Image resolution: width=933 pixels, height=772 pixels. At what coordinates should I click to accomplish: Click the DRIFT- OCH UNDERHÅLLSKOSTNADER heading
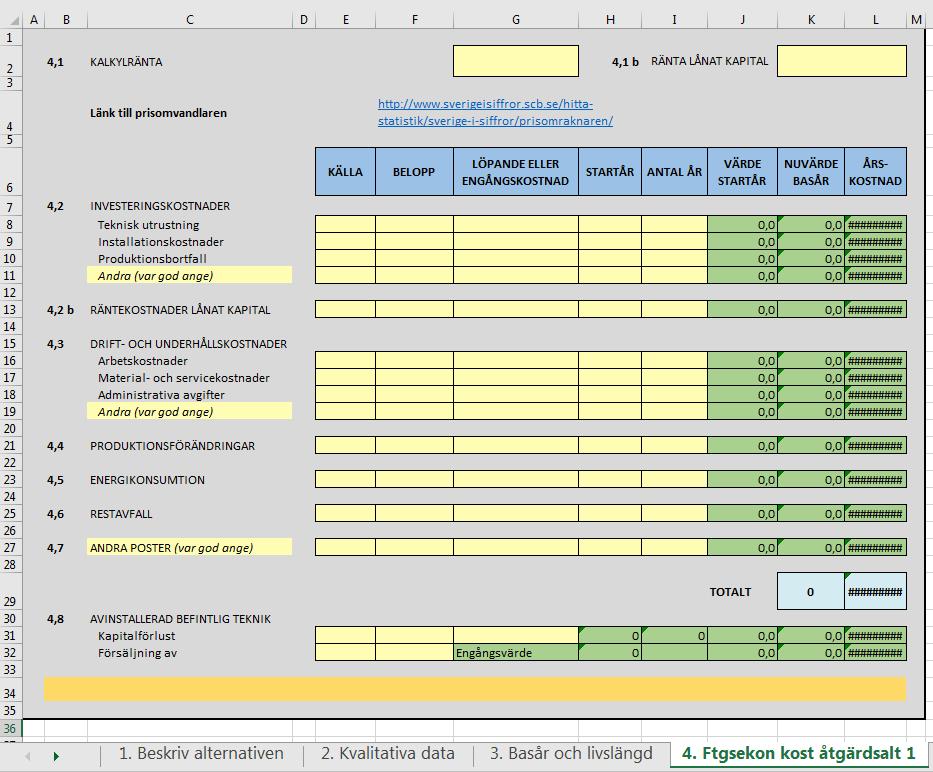(x=189, y=343)
